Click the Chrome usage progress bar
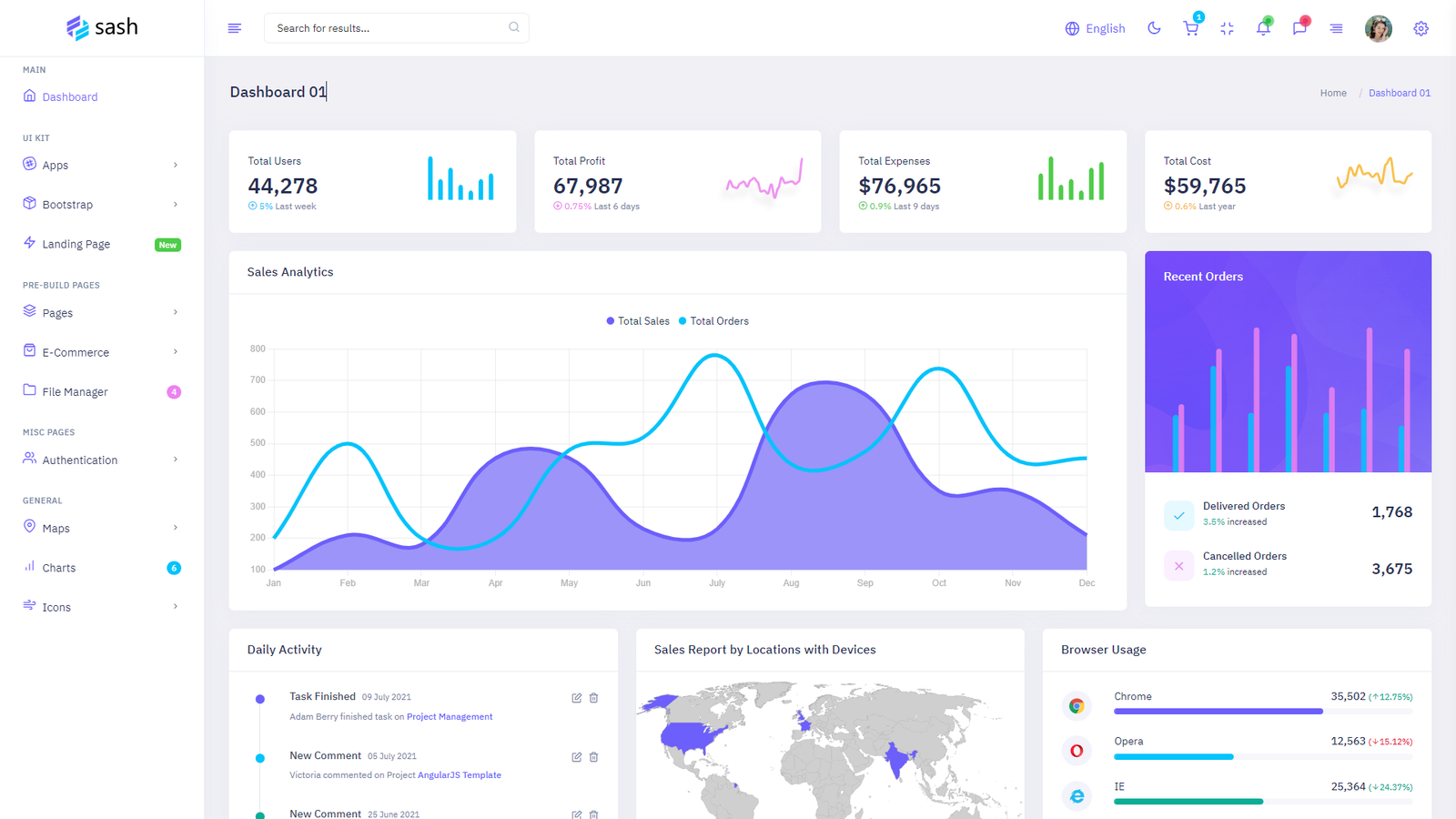This screenshot has width=1456, height=819. (x=1263, y=712)
